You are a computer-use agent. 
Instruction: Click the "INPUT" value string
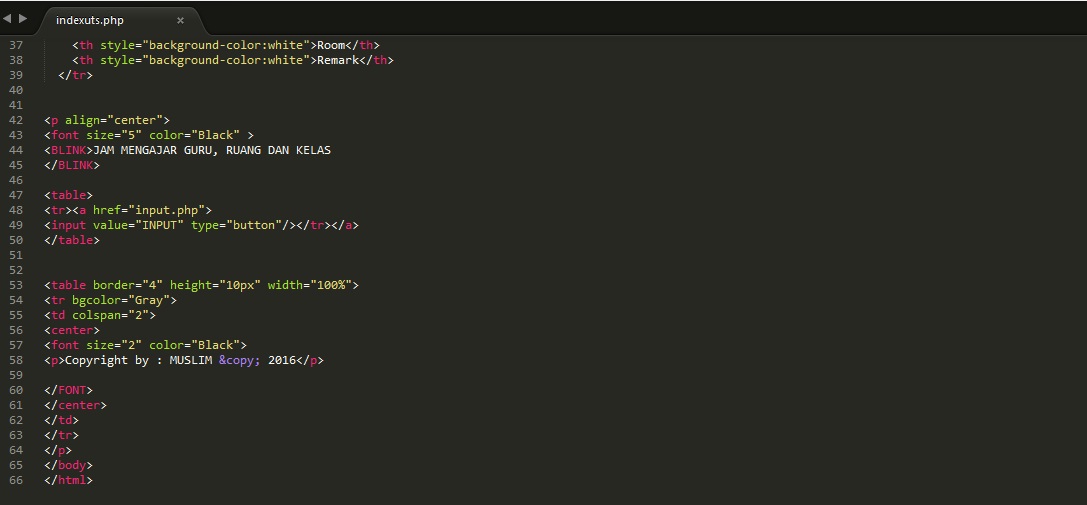pos(159,225)
